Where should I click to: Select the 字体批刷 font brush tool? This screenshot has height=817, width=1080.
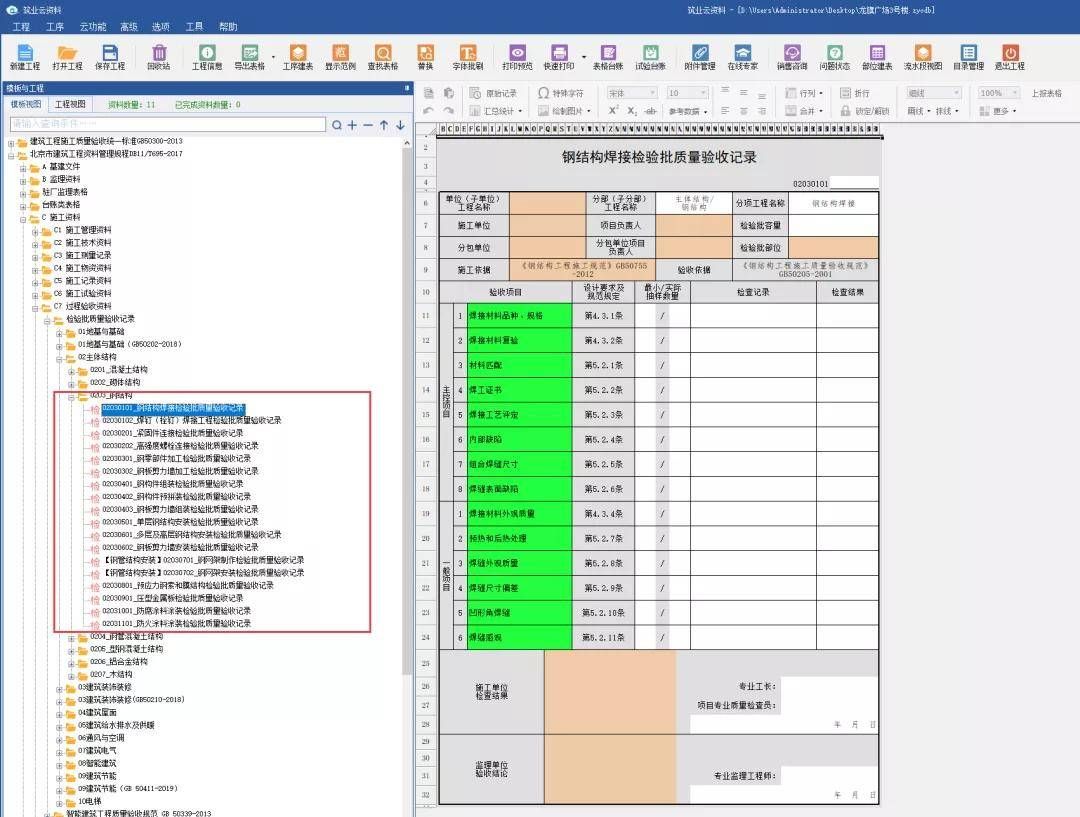[x=468, y=56]
